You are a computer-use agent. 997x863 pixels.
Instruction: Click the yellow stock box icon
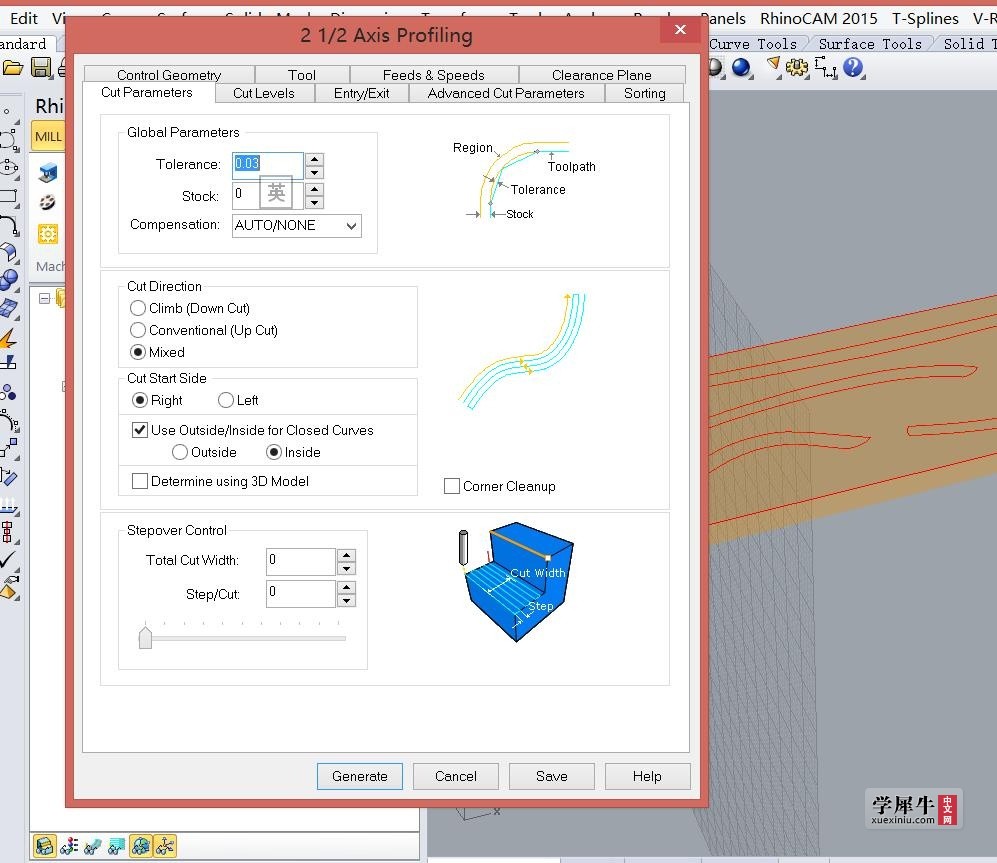coord(48,234)
